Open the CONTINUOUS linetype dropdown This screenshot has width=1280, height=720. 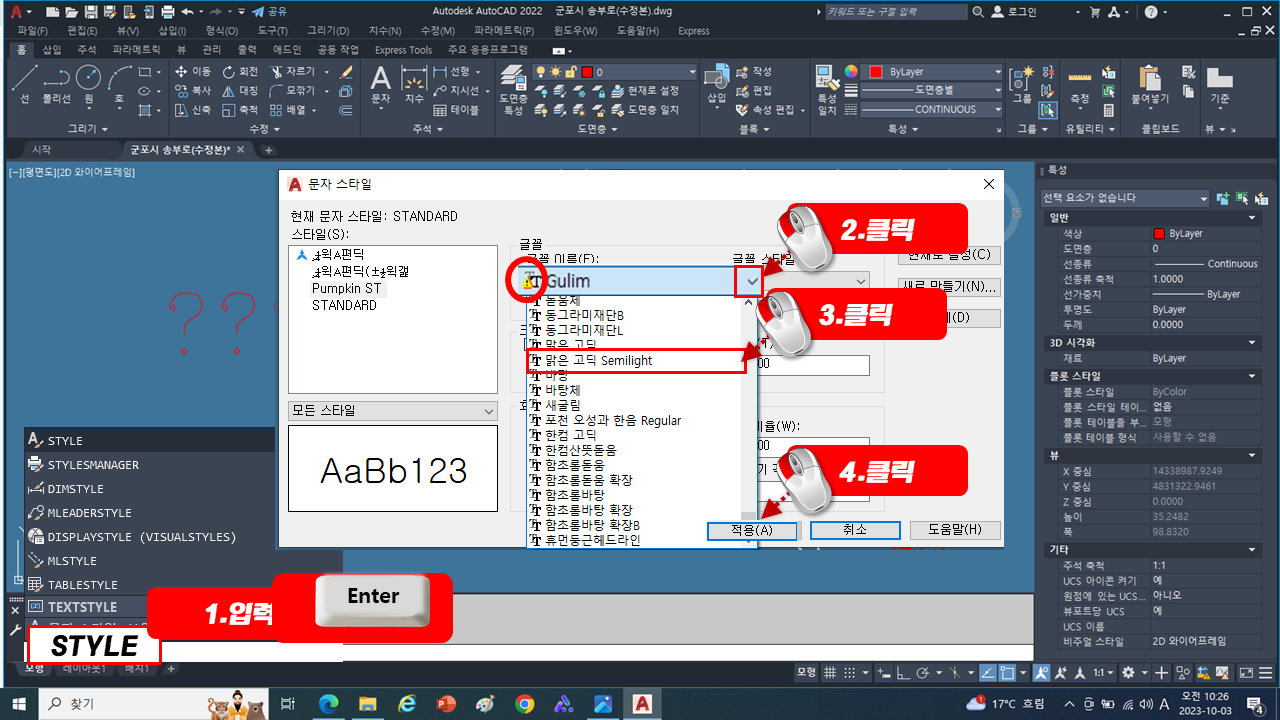tap(933, 110)
